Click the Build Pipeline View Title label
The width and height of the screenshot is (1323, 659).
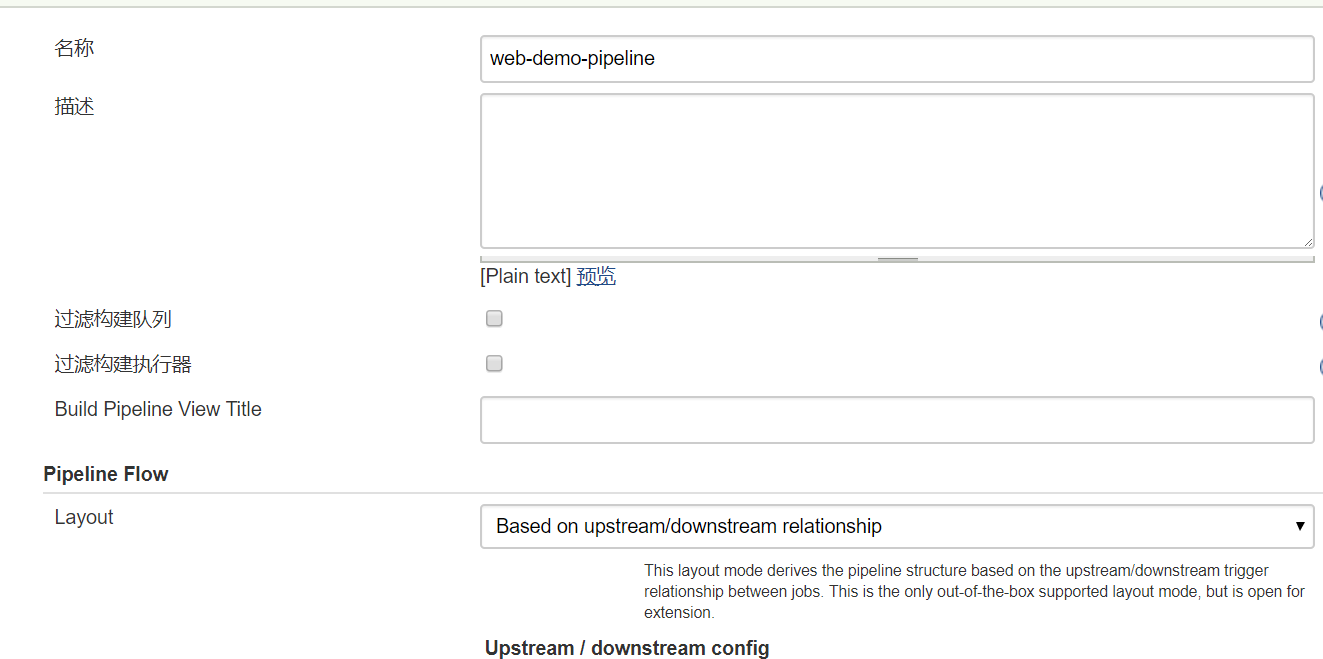[158, 409]
